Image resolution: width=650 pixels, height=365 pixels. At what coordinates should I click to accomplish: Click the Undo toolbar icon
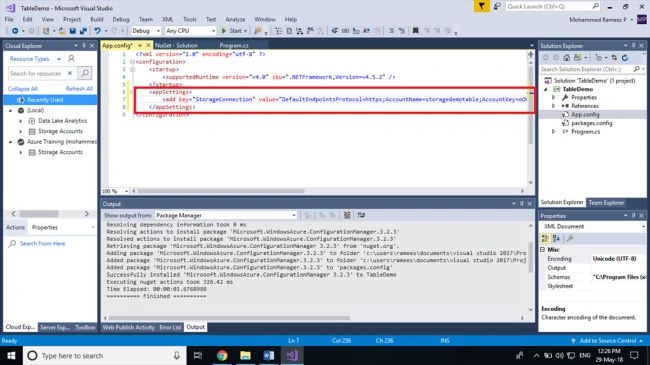(x=97, y=31)
